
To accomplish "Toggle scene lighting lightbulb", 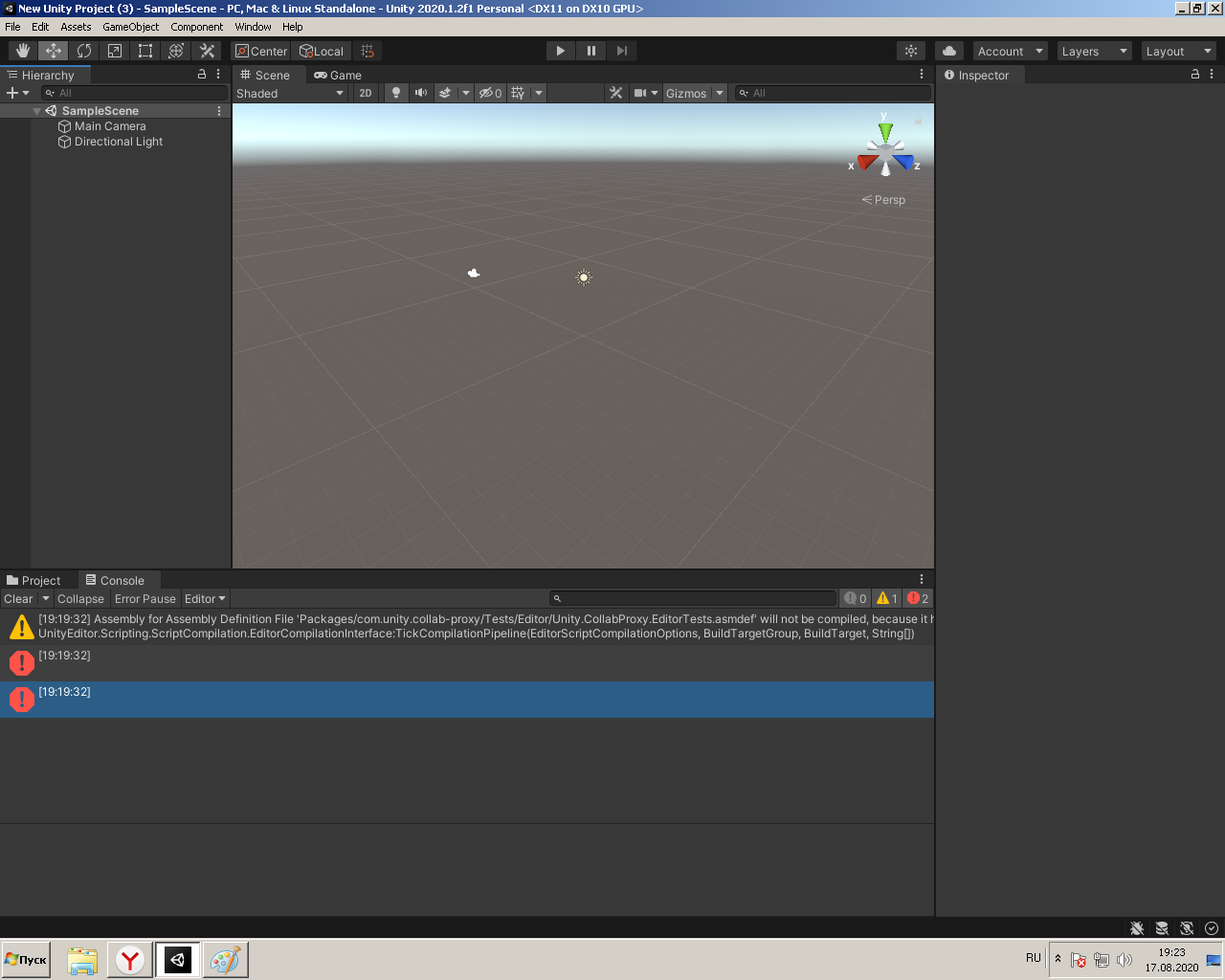I will (396, 93).
